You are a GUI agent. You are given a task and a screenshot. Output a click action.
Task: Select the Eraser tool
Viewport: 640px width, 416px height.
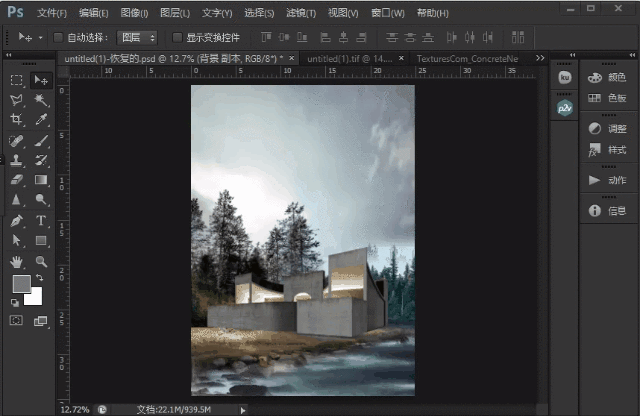click(17, 180)
